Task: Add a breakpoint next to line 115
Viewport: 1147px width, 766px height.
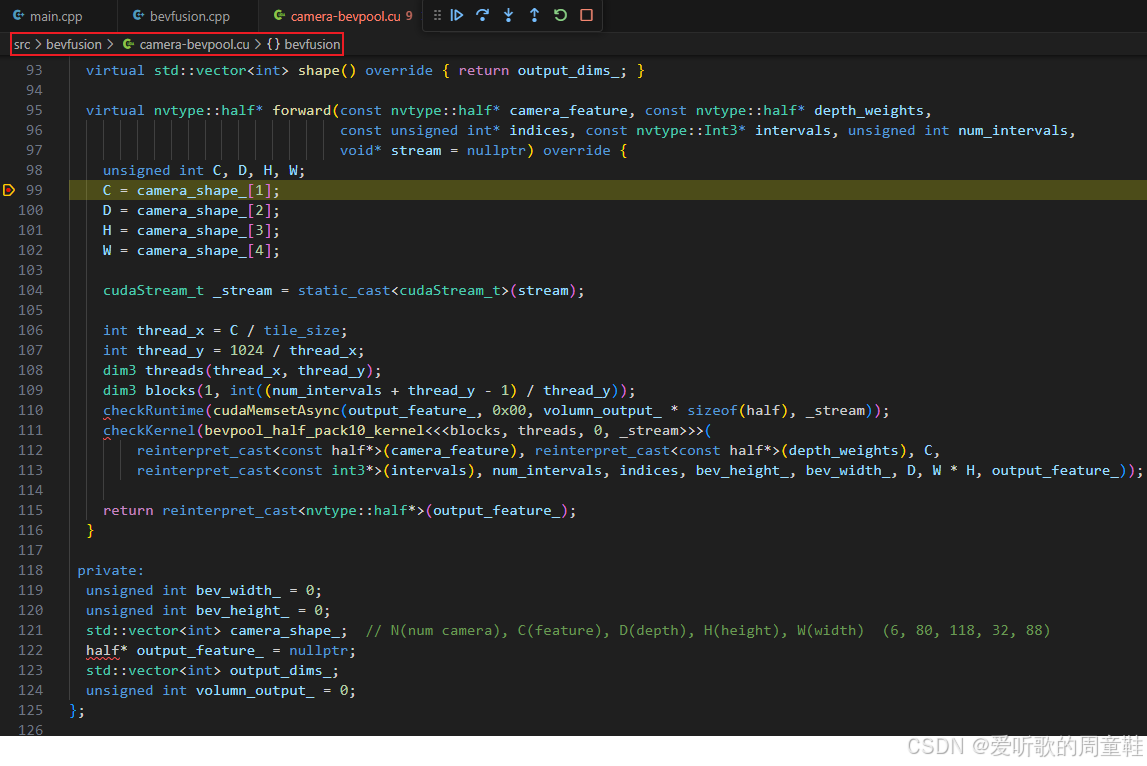Action: pyautogui.click(x=8, y=510)
